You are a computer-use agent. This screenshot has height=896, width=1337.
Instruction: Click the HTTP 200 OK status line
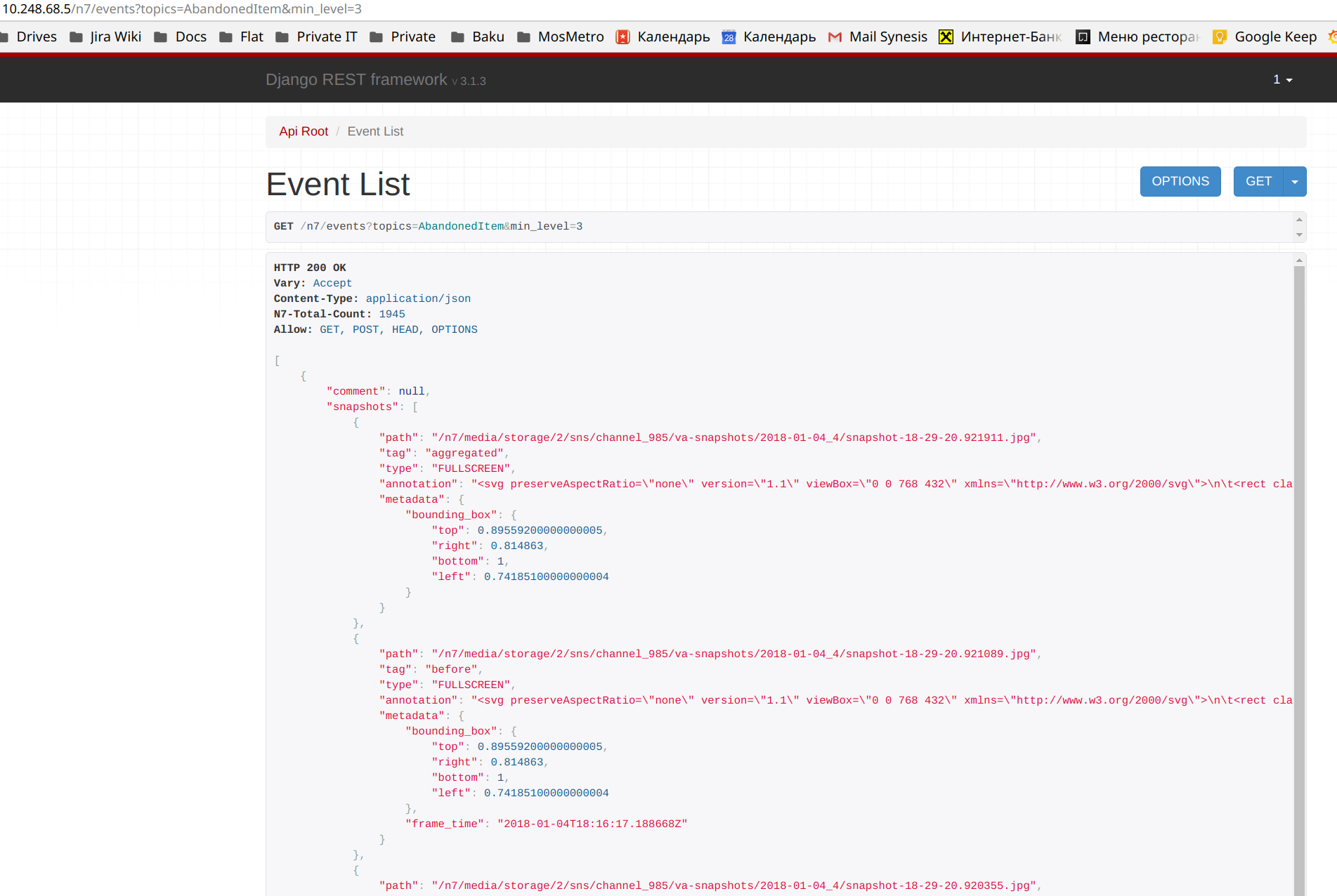pos(310,268)
